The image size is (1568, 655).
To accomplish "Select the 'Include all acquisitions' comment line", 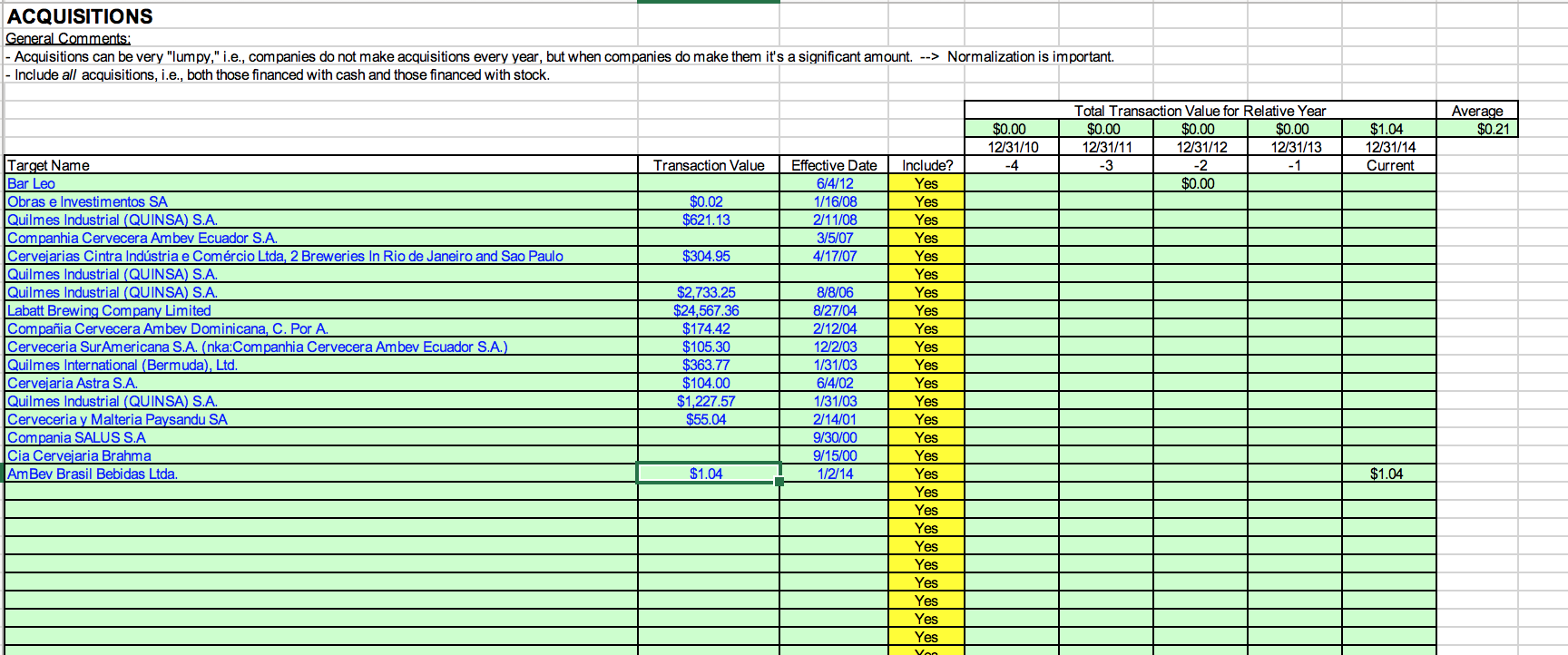I will (x=278, y=74).
